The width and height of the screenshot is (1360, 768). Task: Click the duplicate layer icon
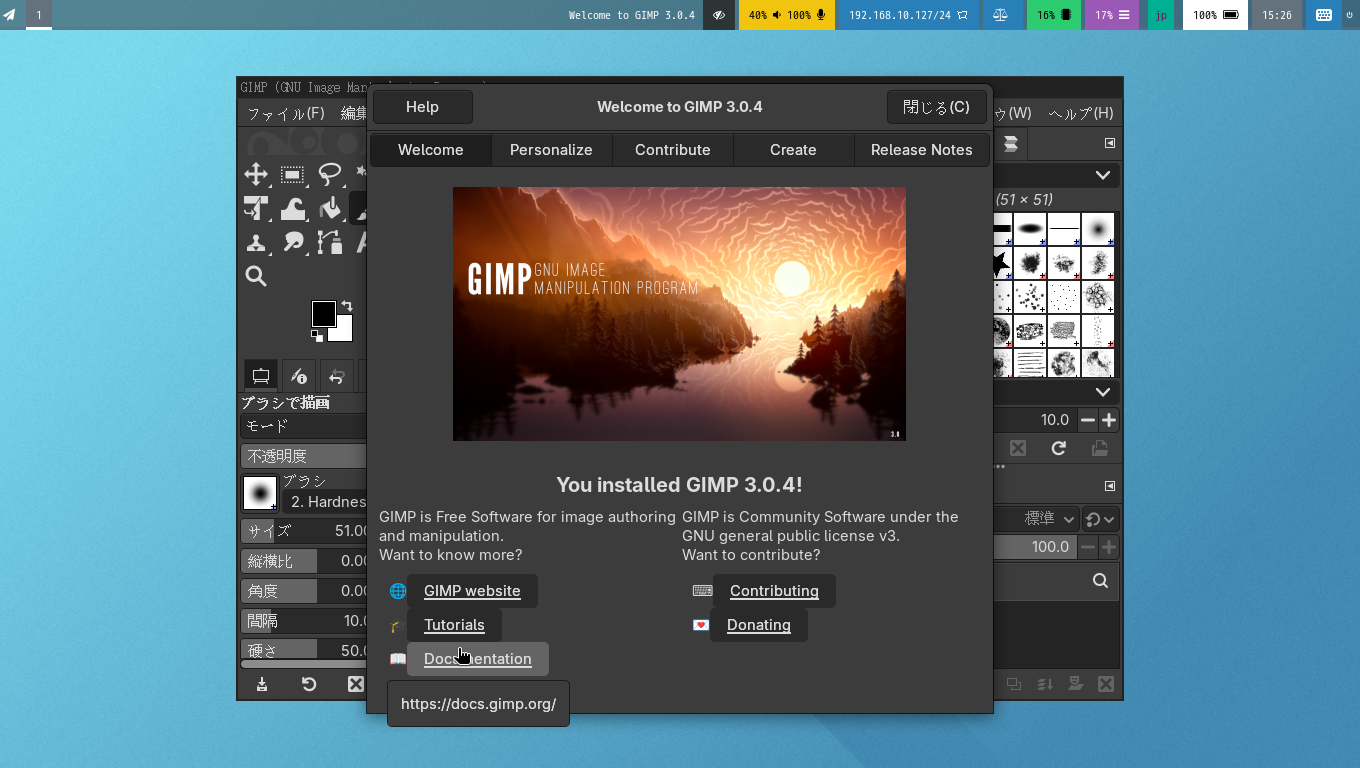(x=1014, y=684)
